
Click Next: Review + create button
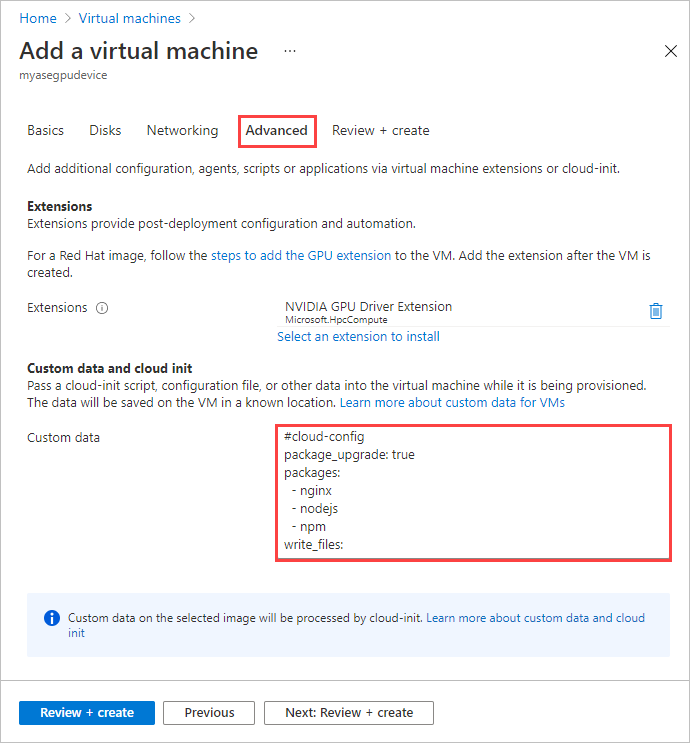click(x=349, y=713)
